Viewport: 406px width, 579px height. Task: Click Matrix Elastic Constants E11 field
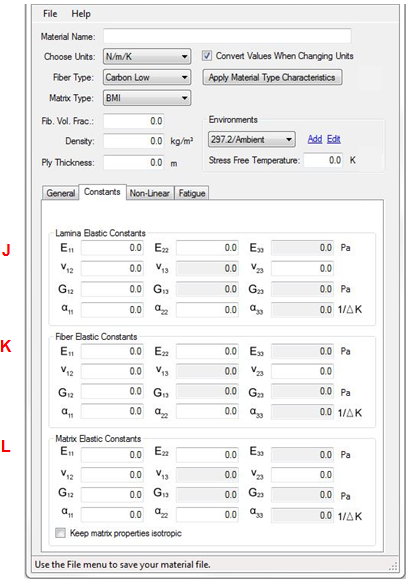tap(112, 455)
